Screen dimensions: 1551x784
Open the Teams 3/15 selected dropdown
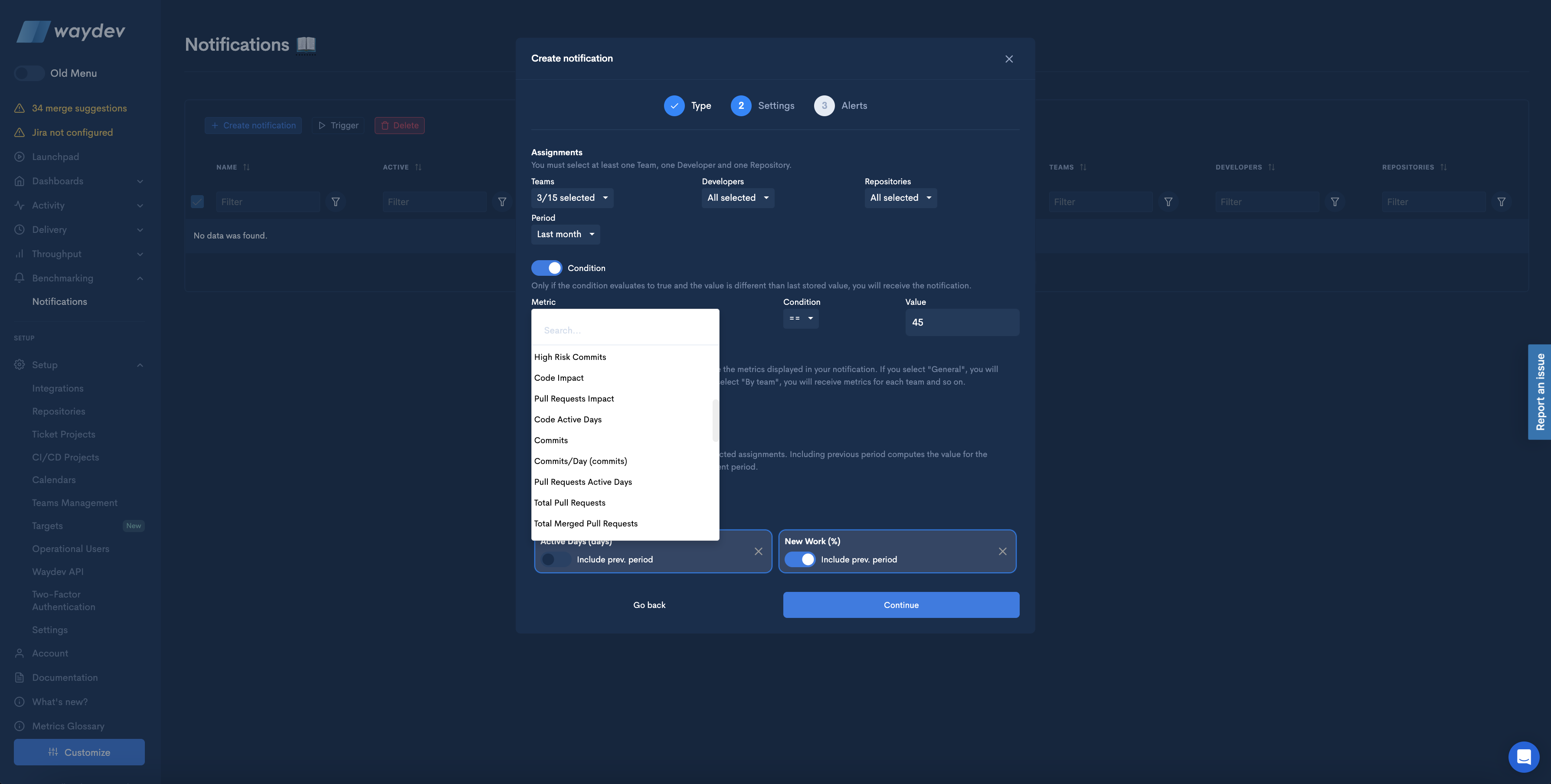571,197
